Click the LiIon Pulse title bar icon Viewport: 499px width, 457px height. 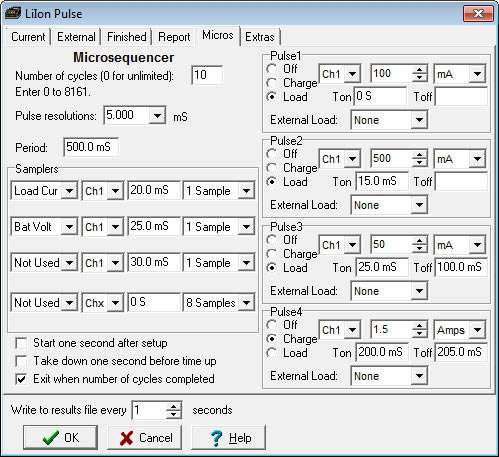pos(13,14)
